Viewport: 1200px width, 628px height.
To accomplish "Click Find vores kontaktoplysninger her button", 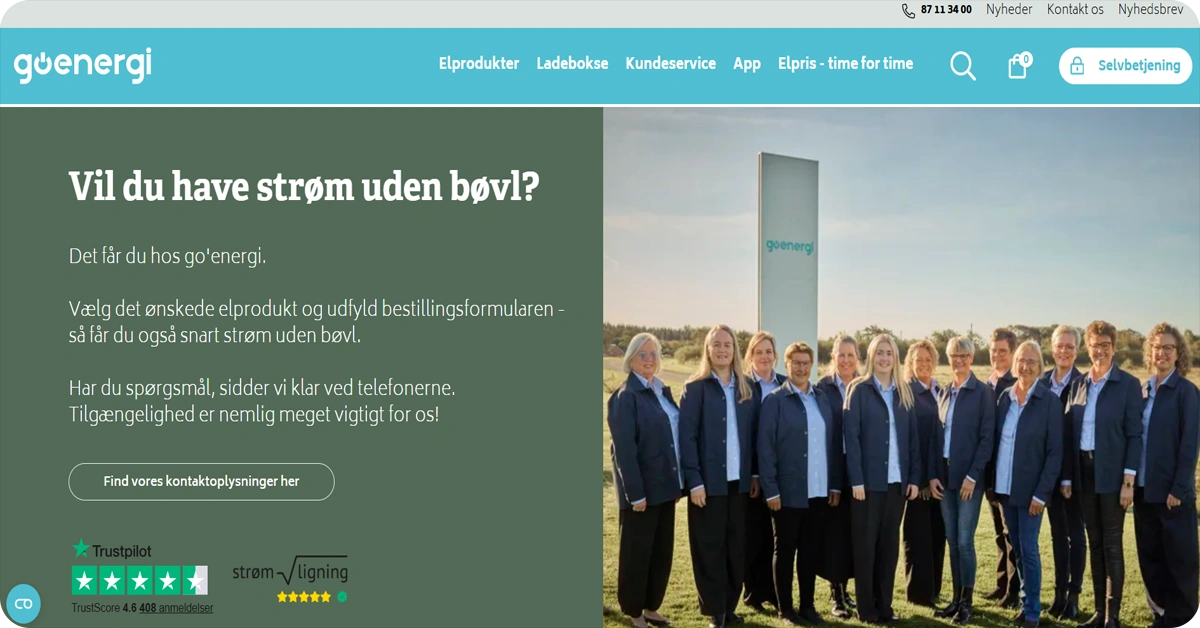I will coord(201,482).
